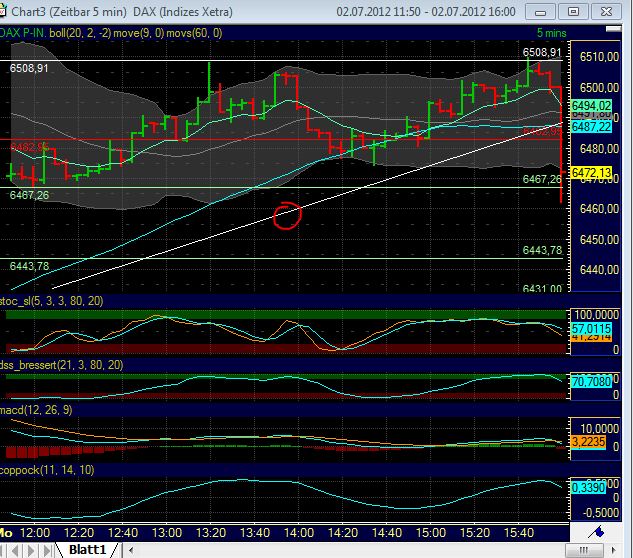Click the 15:40 time axis label

[519, 533]
